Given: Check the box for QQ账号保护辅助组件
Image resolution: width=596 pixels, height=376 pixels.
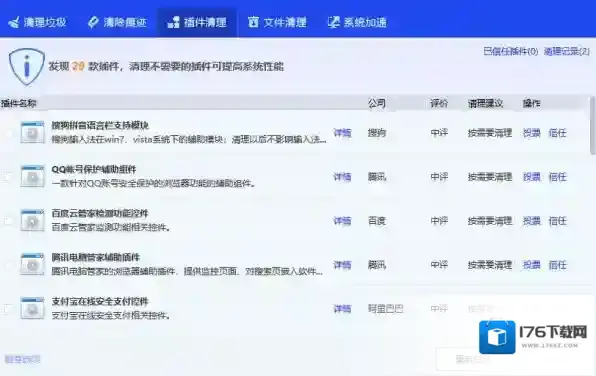Looking at the screenshot, I should [x=8, y=177].
